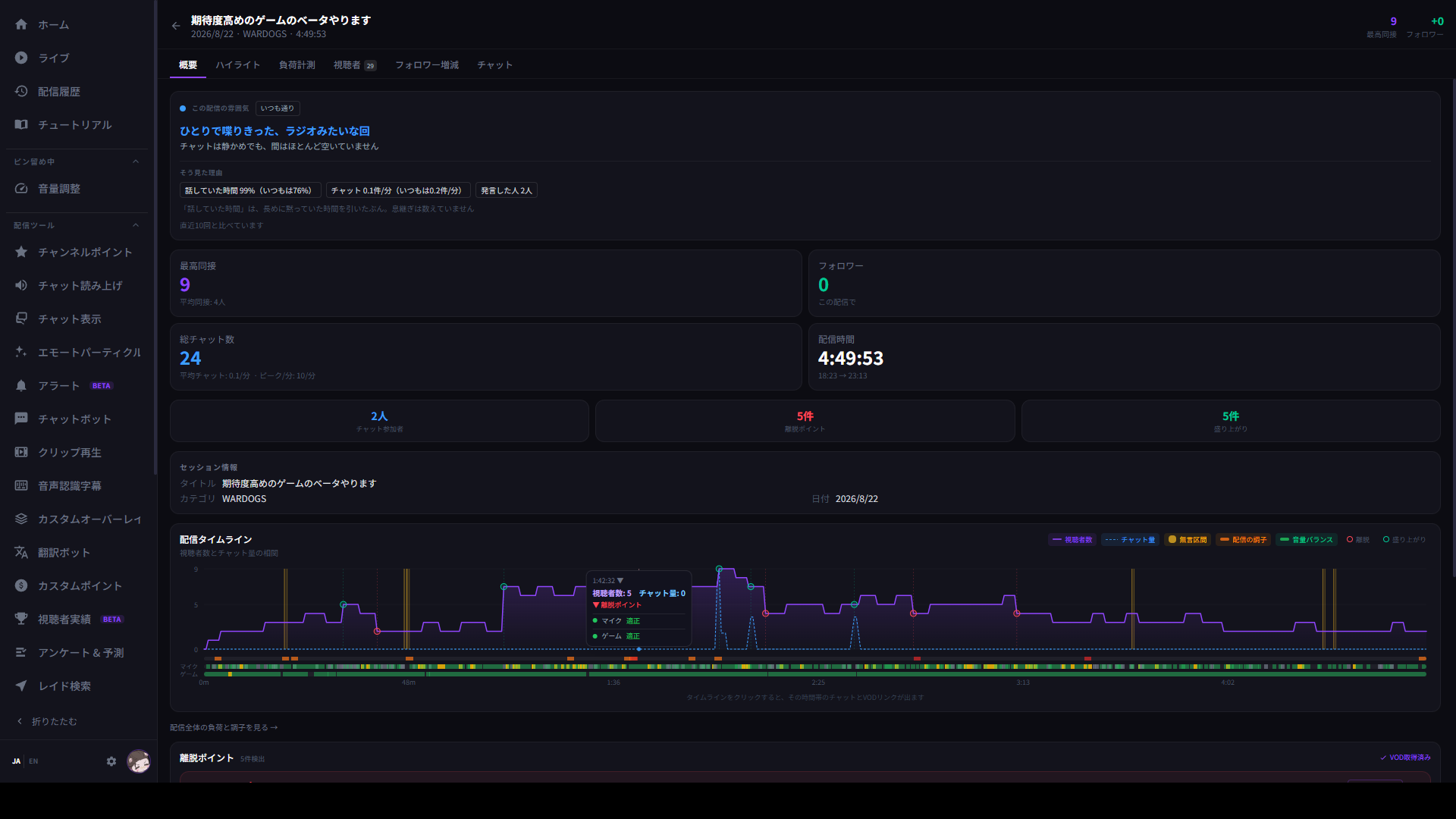Collapse the ピン留め中 section
1456x819 pixels.
click(x=136, y=162)
